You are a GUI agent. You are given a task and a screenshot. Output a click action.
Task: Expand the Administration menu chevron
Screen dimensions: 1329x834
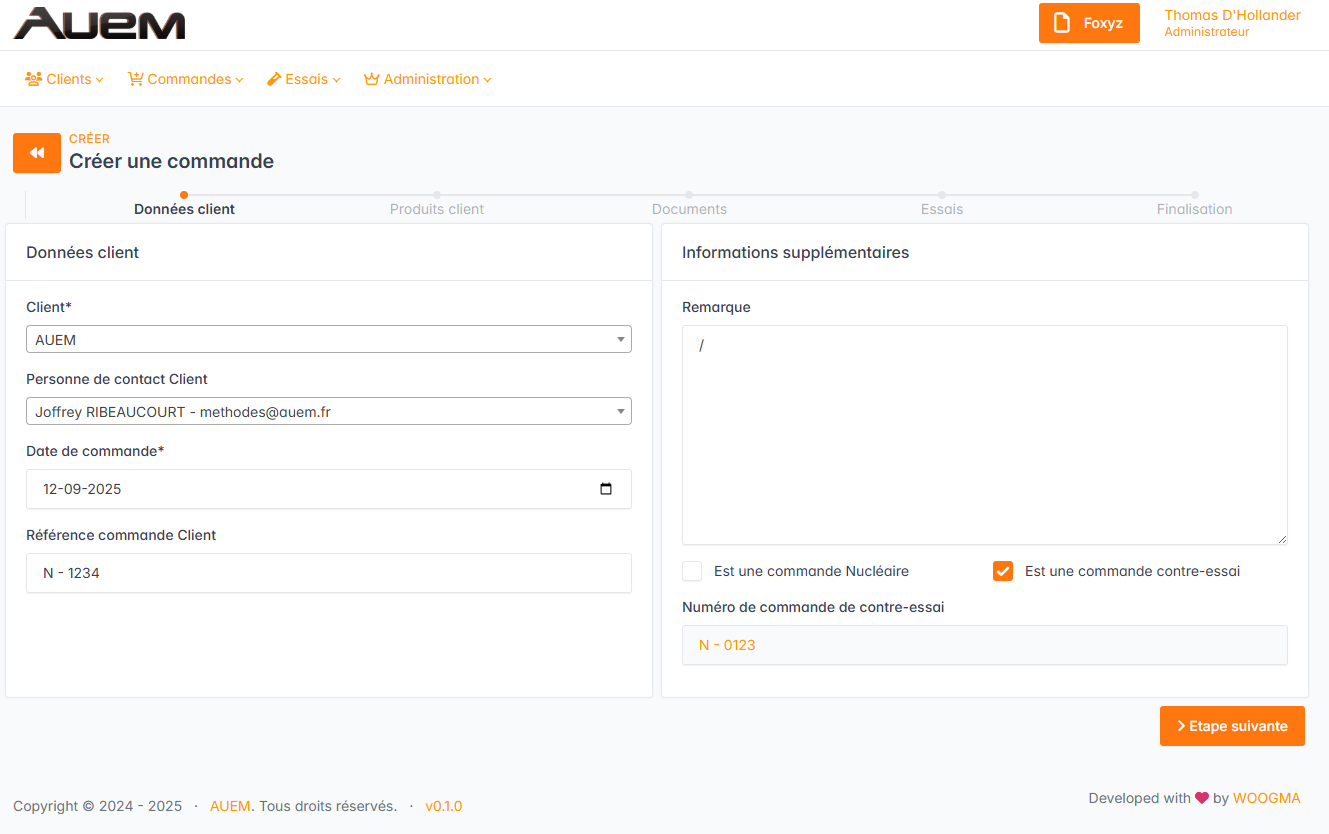(488, 80)
